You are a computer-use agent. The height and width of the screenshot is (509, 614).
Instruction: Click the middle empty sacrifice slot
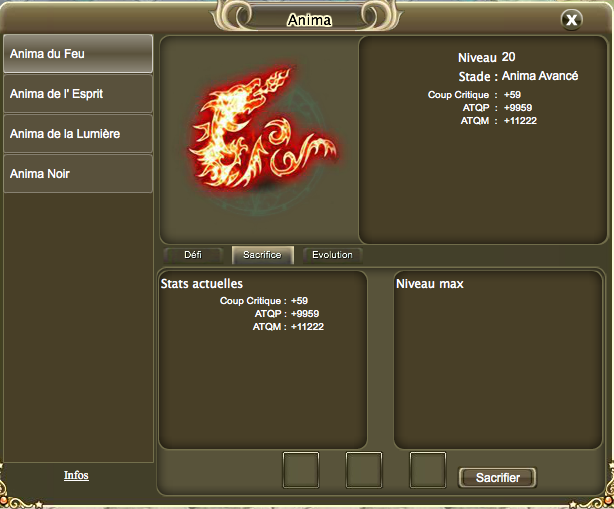tap(364, 470)
